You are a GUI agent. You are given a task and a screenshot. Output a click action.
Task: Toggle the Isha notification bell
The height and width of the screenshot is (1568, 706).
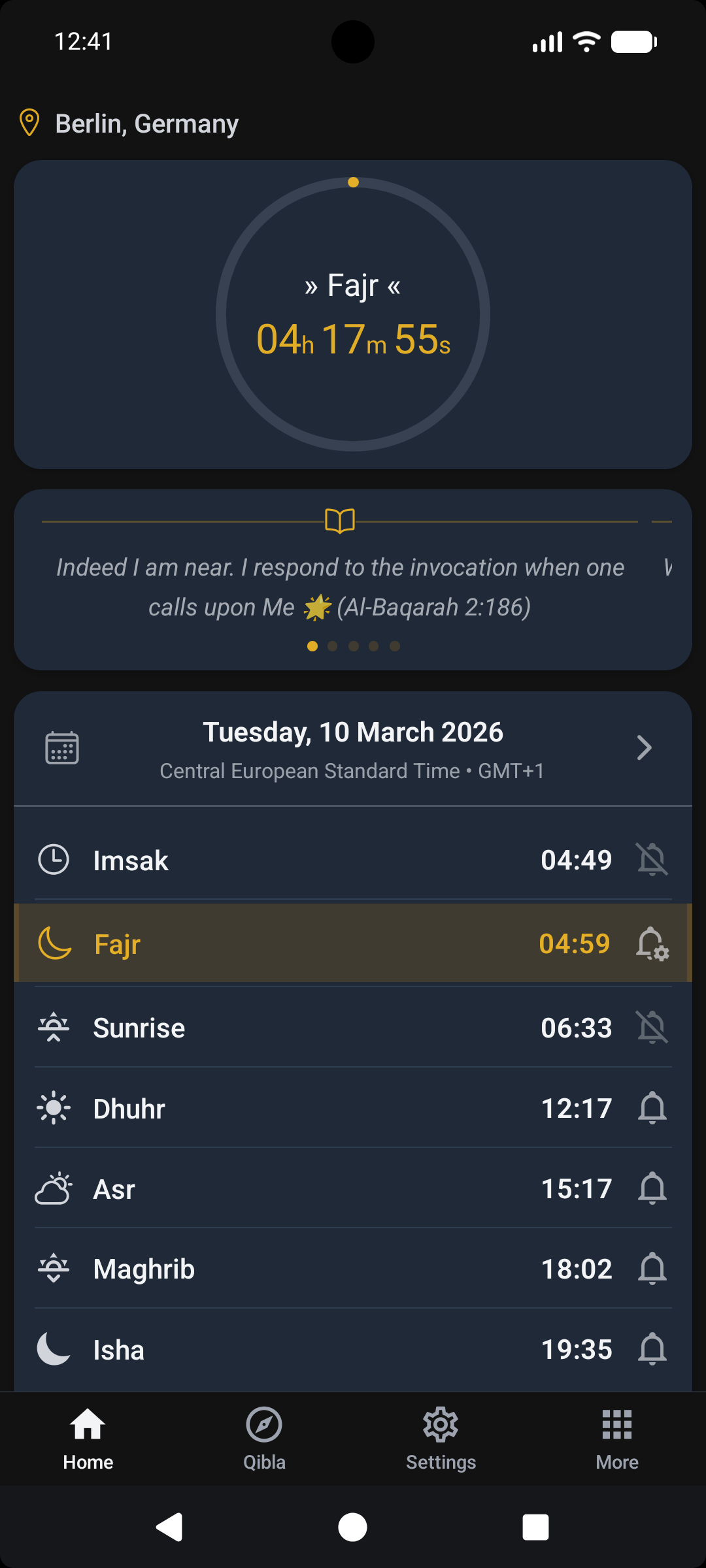pos(652,1349)
